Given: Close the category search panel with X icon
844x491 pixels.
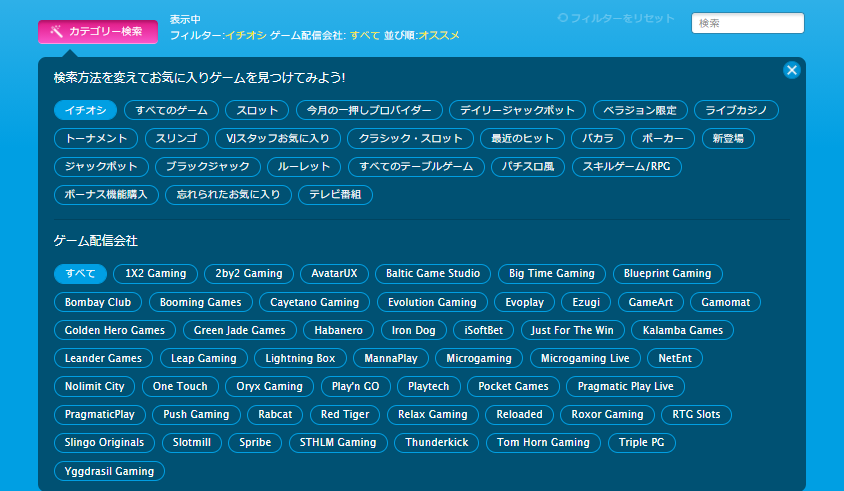Looking at the screenshot, I should click(791, 70).
